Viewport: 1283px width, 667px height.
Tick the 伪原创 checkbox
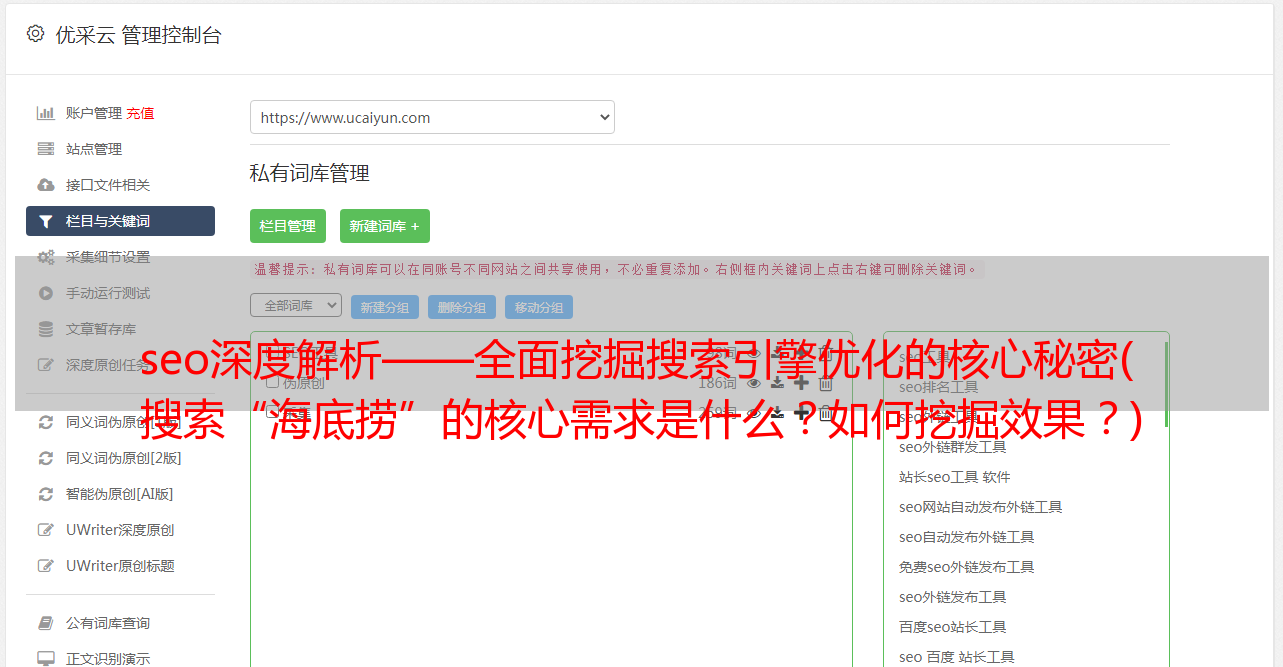click(272, 382)
